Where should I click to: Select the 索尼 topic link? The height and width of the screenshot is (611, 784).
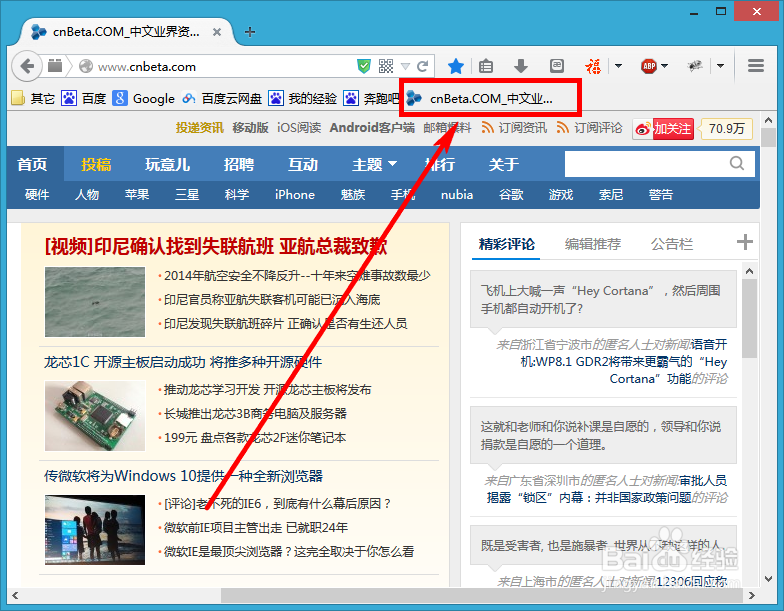coord(611,194)
